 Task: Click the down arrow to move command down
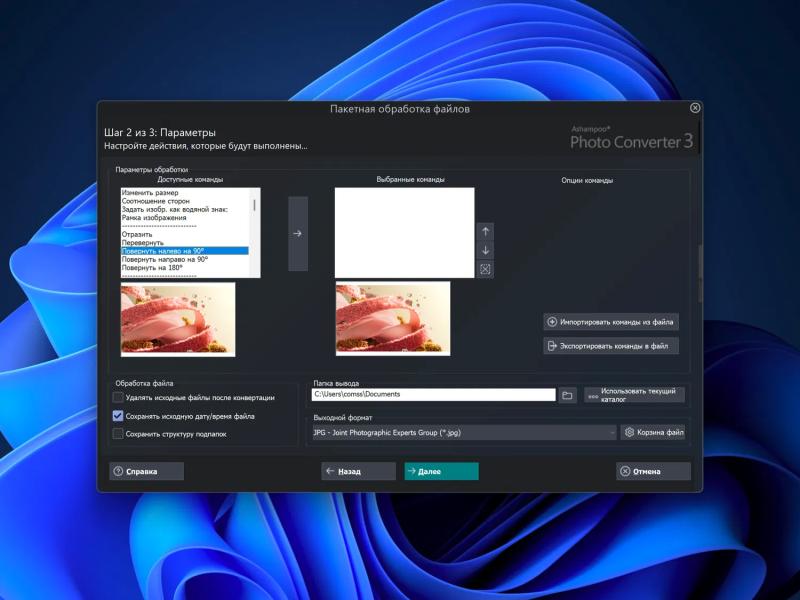(488, 248)
